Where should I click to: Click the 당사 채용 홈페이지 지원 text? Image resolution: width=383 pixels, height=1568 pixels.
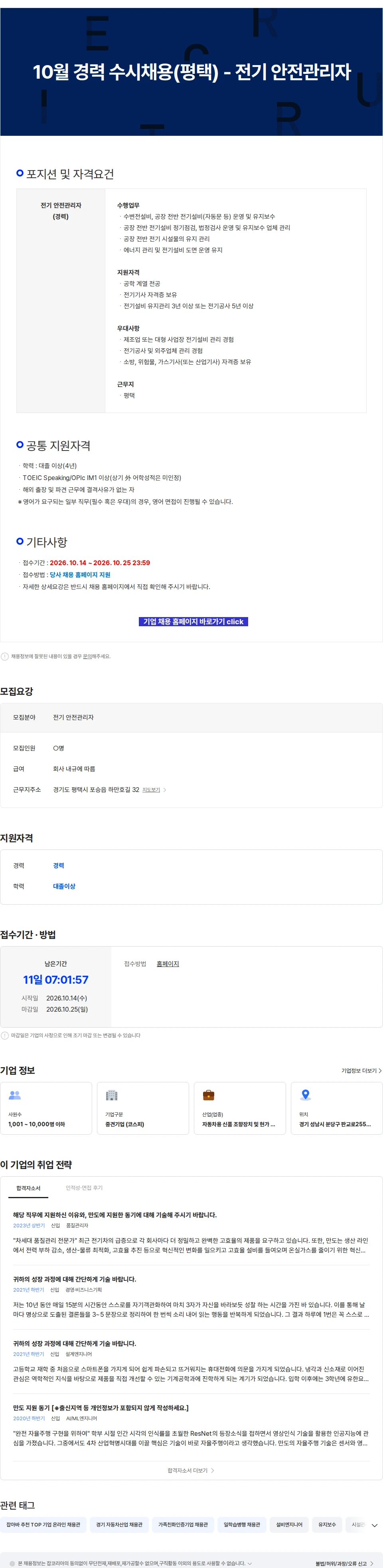pyautogui.click(x=80, y=574)
